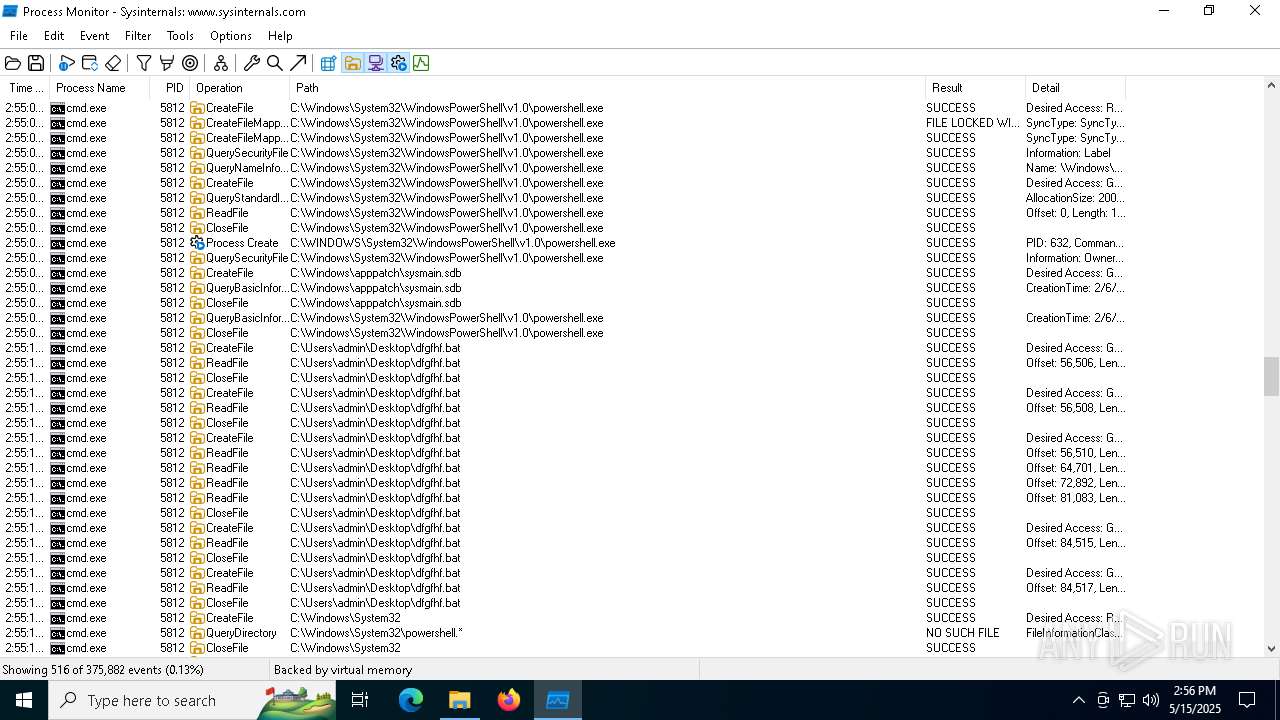Screen dimensions: 1280x720
Task: Launch Microsoft Edge from taskbar
Action: click(411, 700)
